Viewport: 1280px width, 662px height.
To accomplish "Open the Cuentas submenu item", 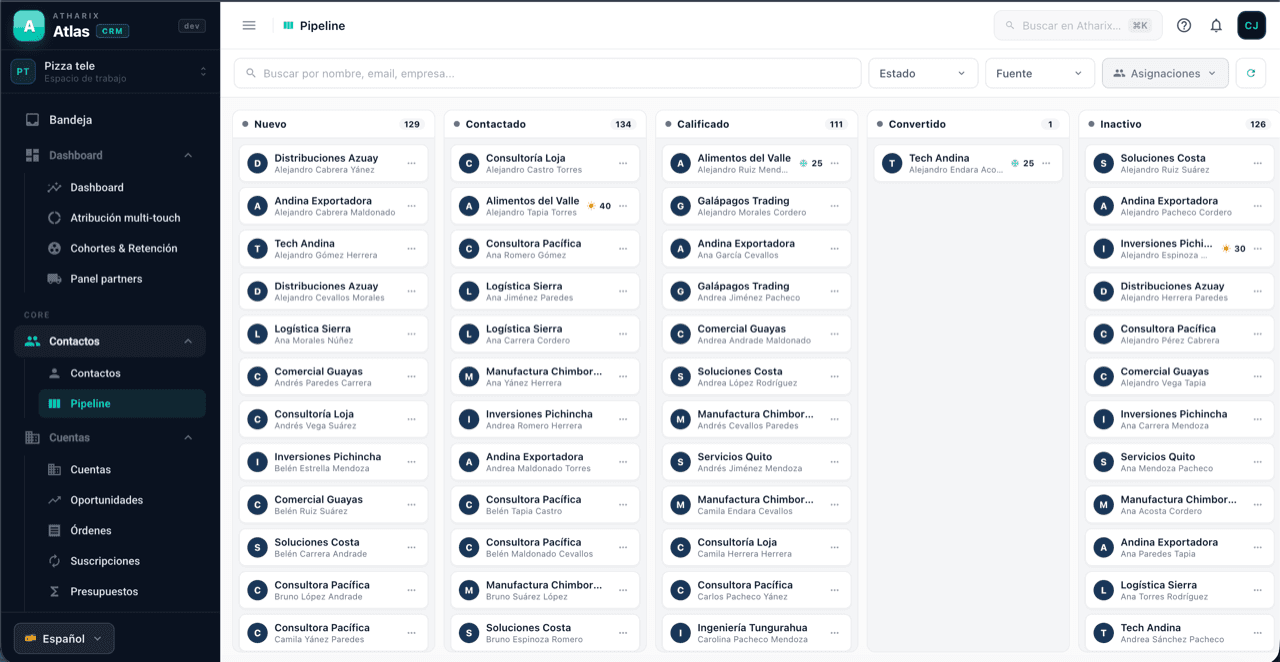I will coord(122,470).
